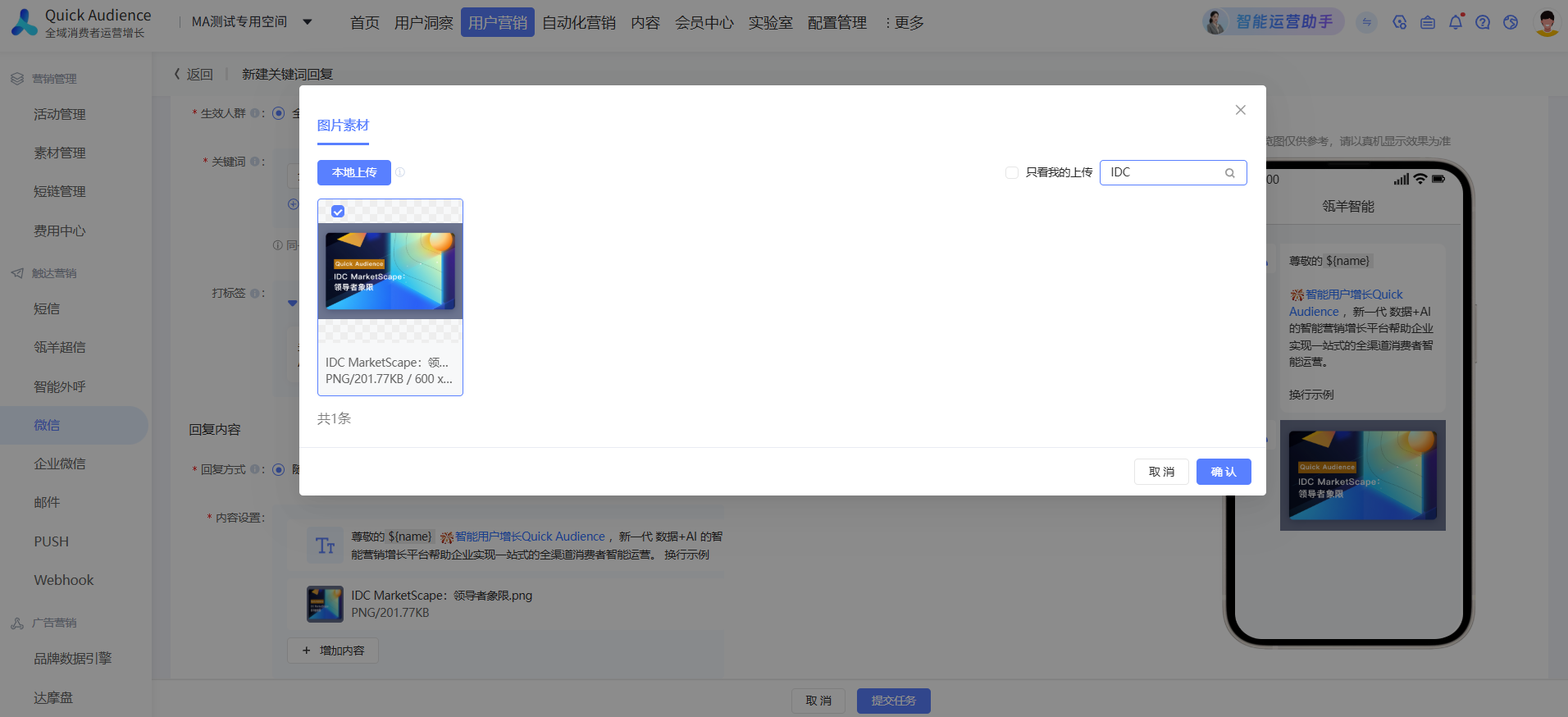Click the help question mark icon

[1483, 22]
